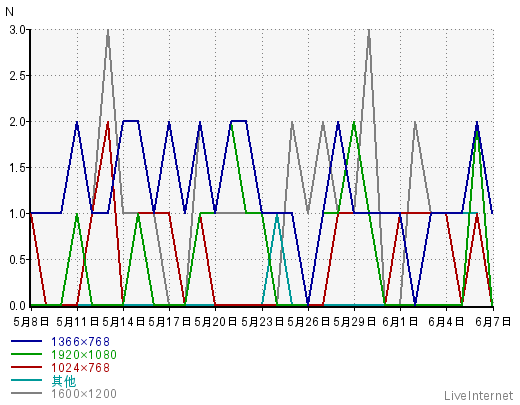520x405 pixels.
Task: Click the gray 1600×1200 legend line swatch
Action: pyautogui.click(x=26, y=393)
